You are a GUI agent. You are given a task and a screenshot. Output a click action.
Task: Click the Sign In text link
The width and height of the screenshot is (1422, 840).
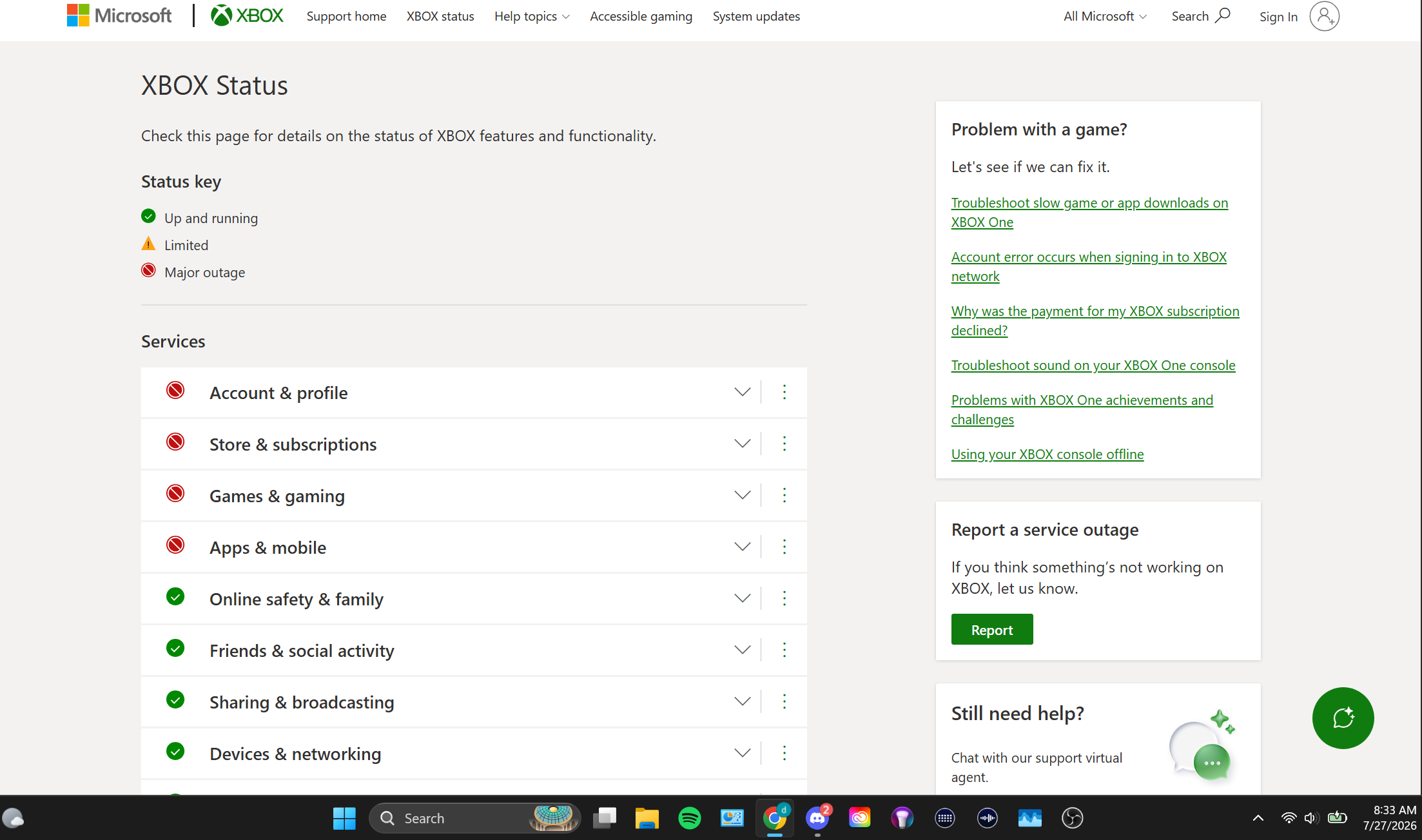point(1278,17)
